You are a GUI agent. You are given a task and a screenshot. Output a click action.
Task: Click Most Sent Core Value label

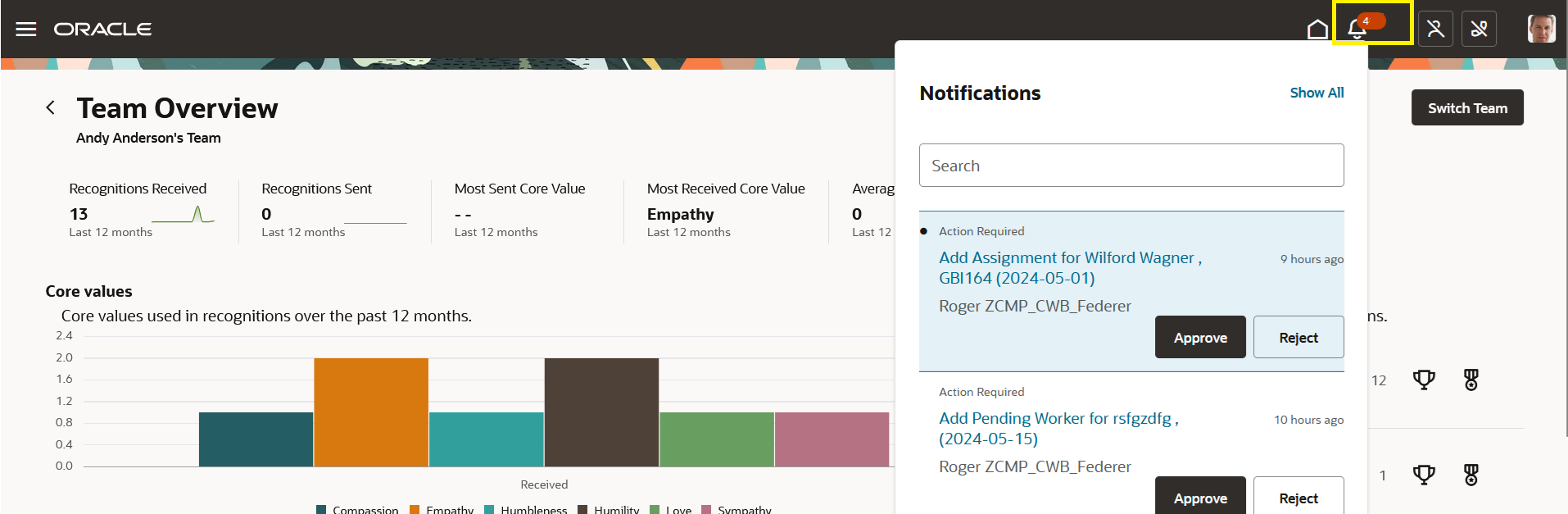[x=519, y=189]
